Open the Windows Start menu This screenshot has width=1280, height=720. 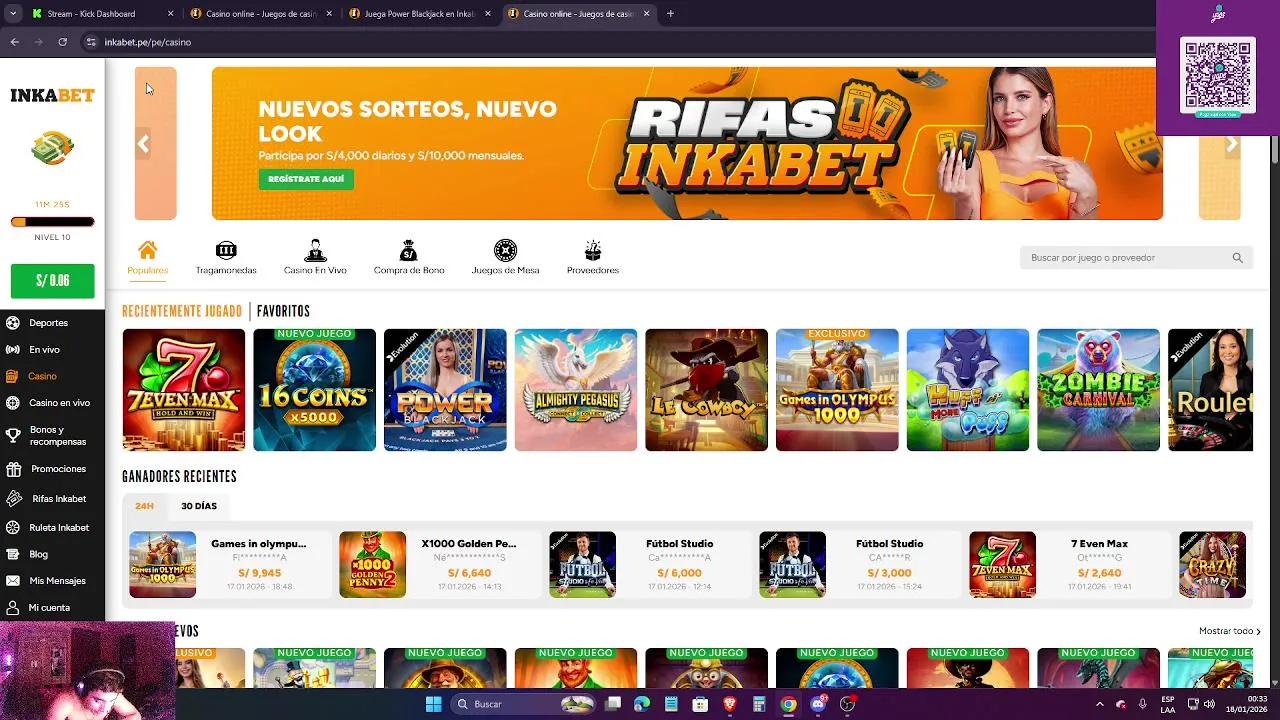click(x=433, y=704)
